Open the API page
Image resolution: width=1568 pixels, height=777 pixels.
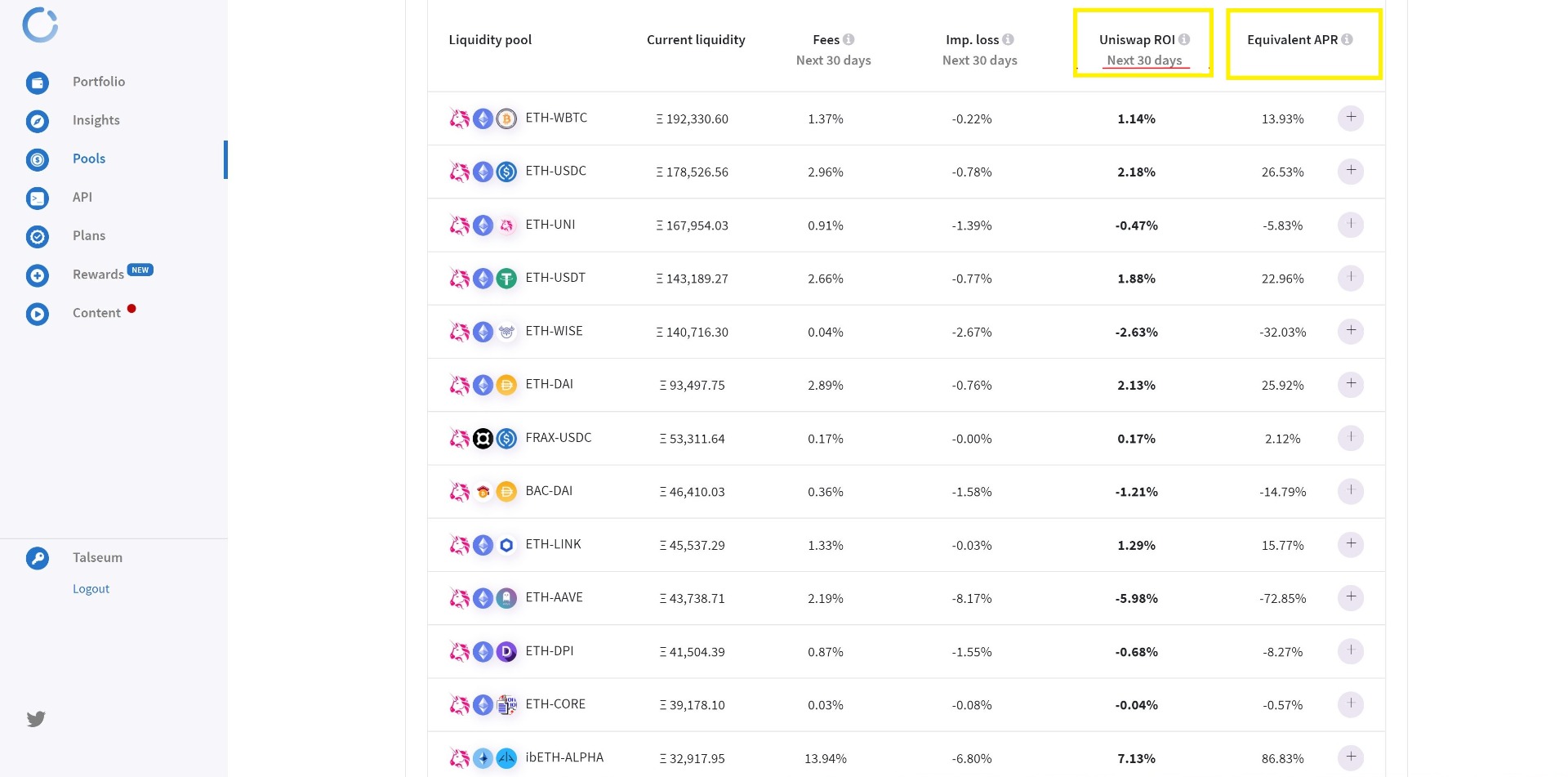pos(82,197)
